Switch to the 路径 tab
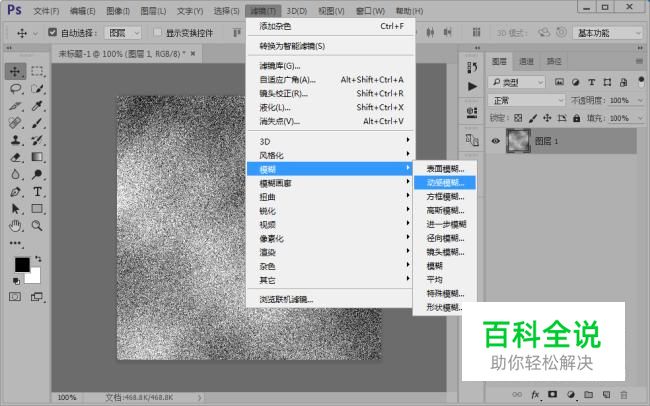Screen dimensions: 650x406 [x=554, y=61]
